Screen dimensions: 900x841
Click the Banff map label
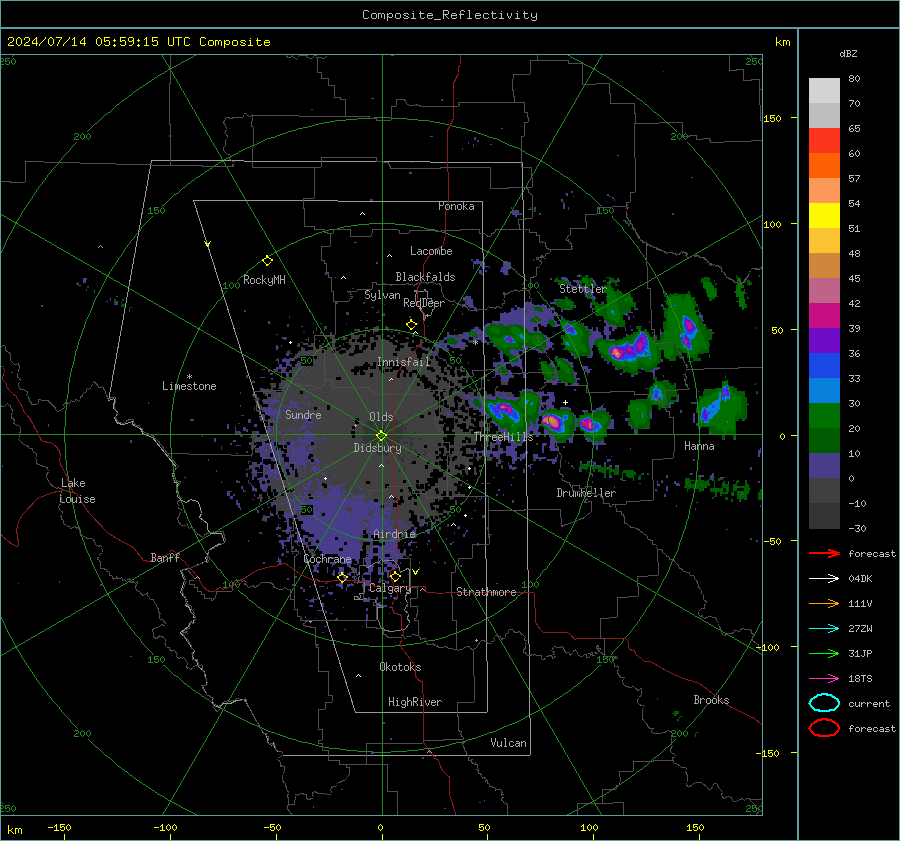pyautogui.click(x=165, y=557)
